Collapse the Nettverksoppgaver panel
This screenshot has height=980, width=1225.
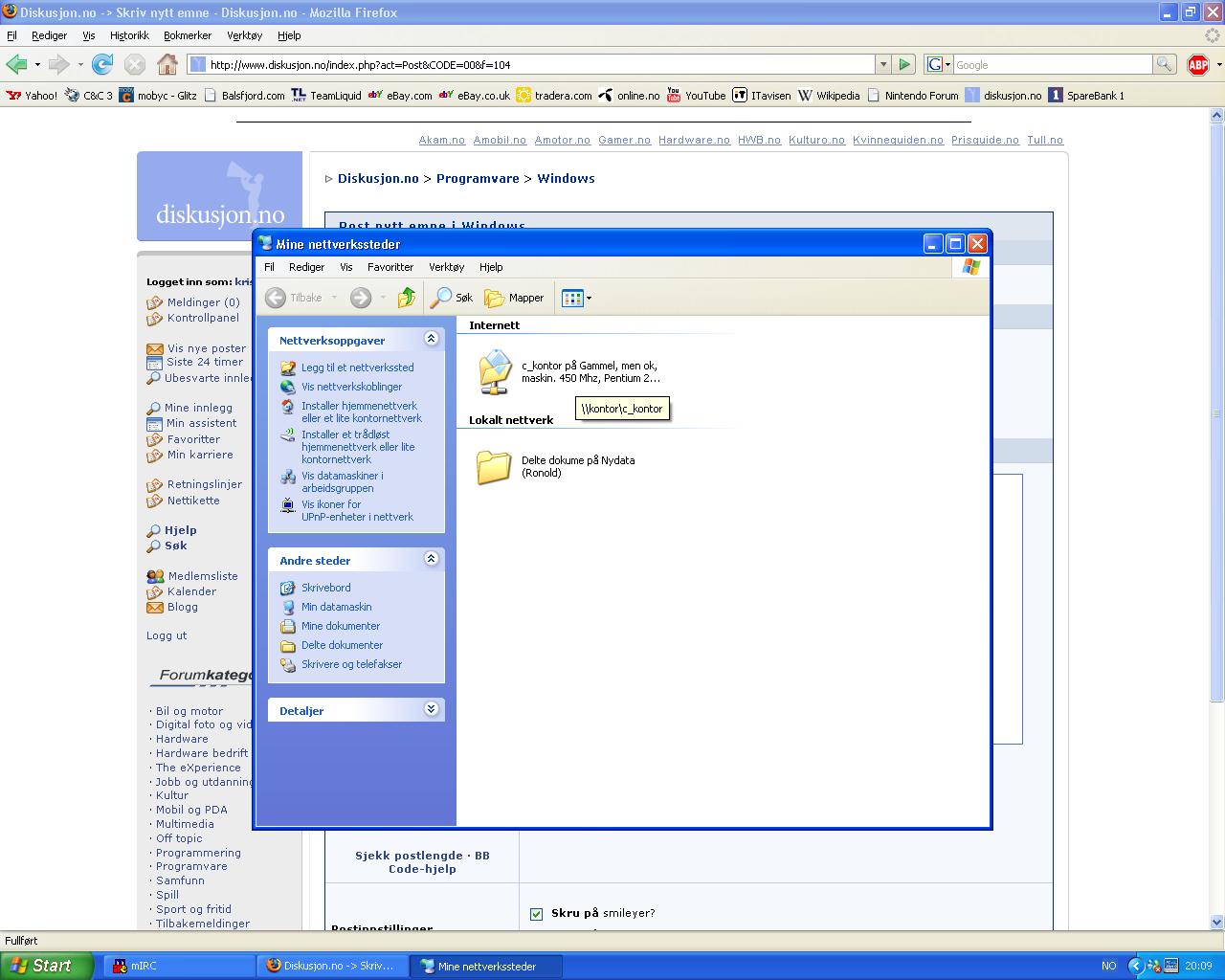431,339
